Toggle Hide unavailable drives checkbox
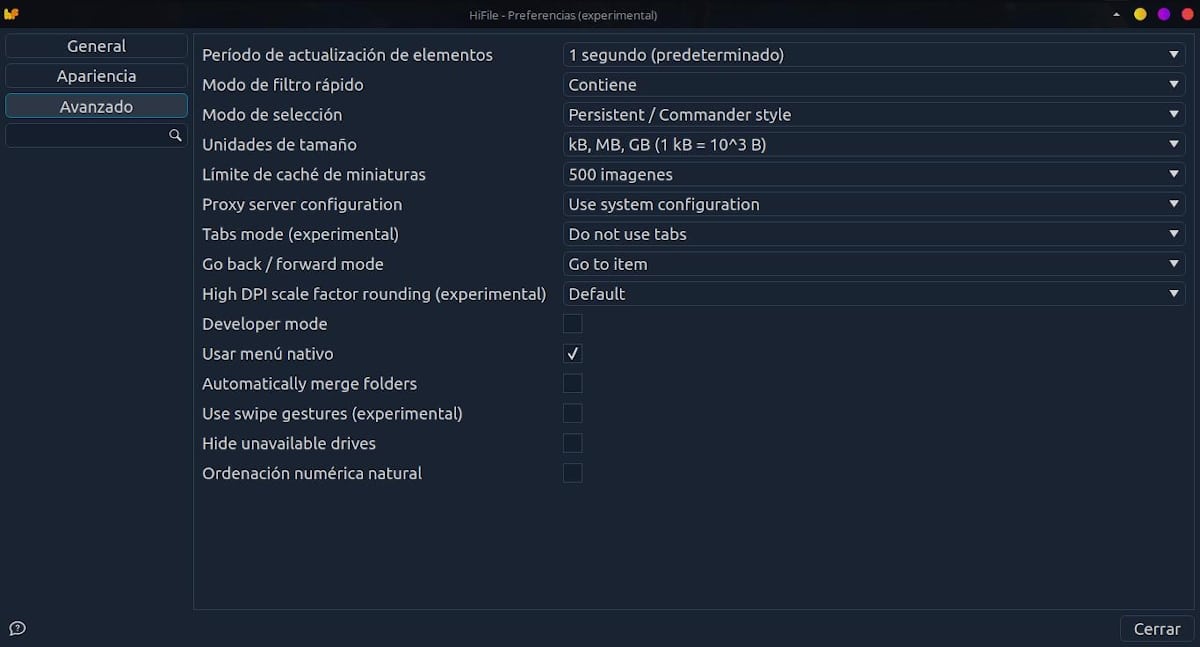The image size is (1200, 647). click(x=572, y=443)
